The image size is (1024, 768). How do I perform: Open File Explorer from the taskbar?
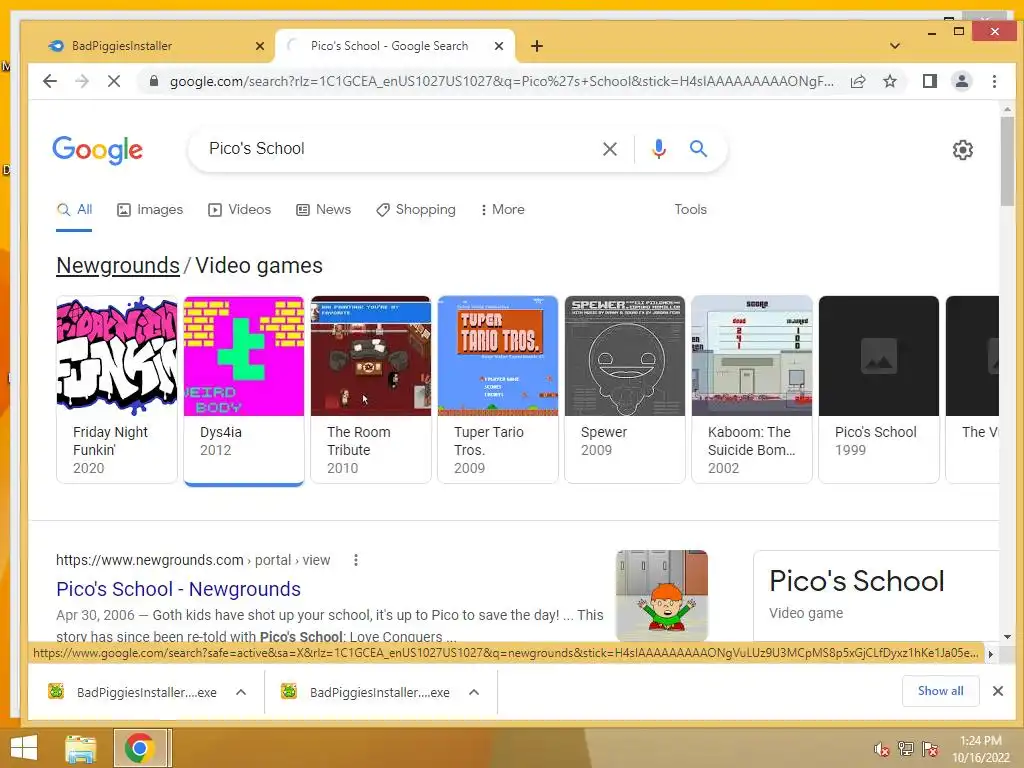[80, 748]
